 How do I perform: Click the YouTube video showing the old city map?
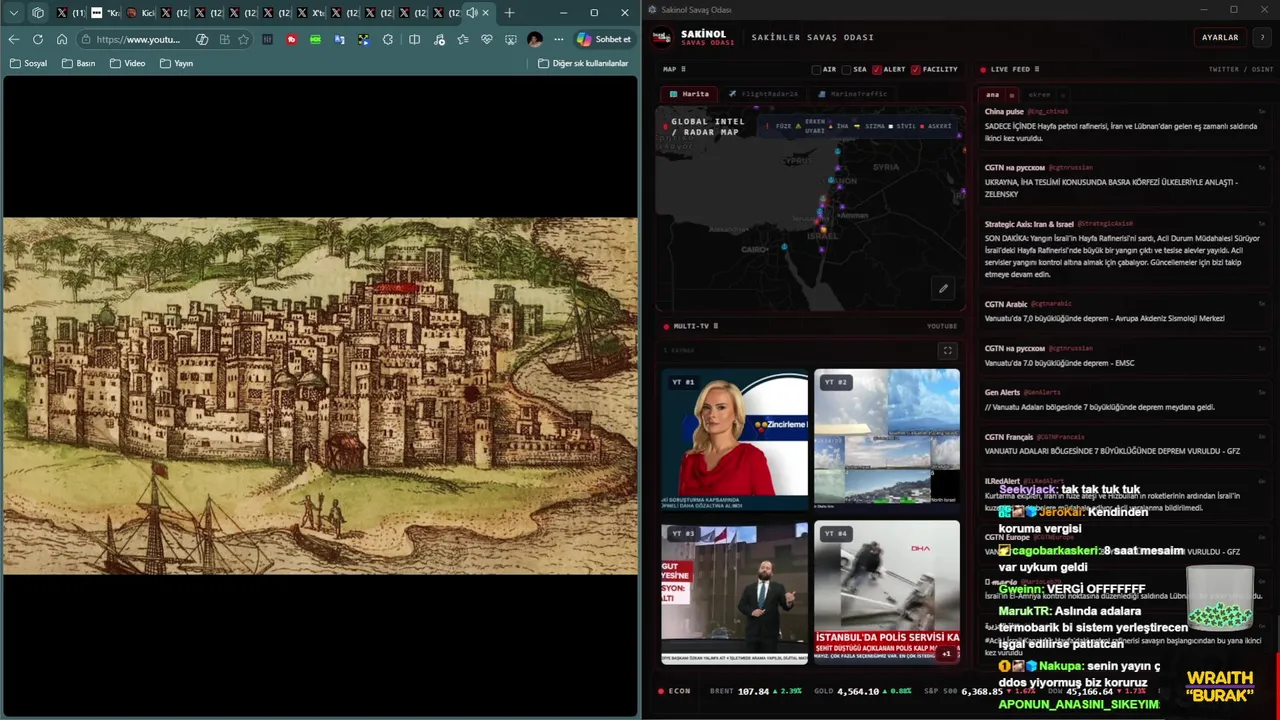click(x=320, y=396)
